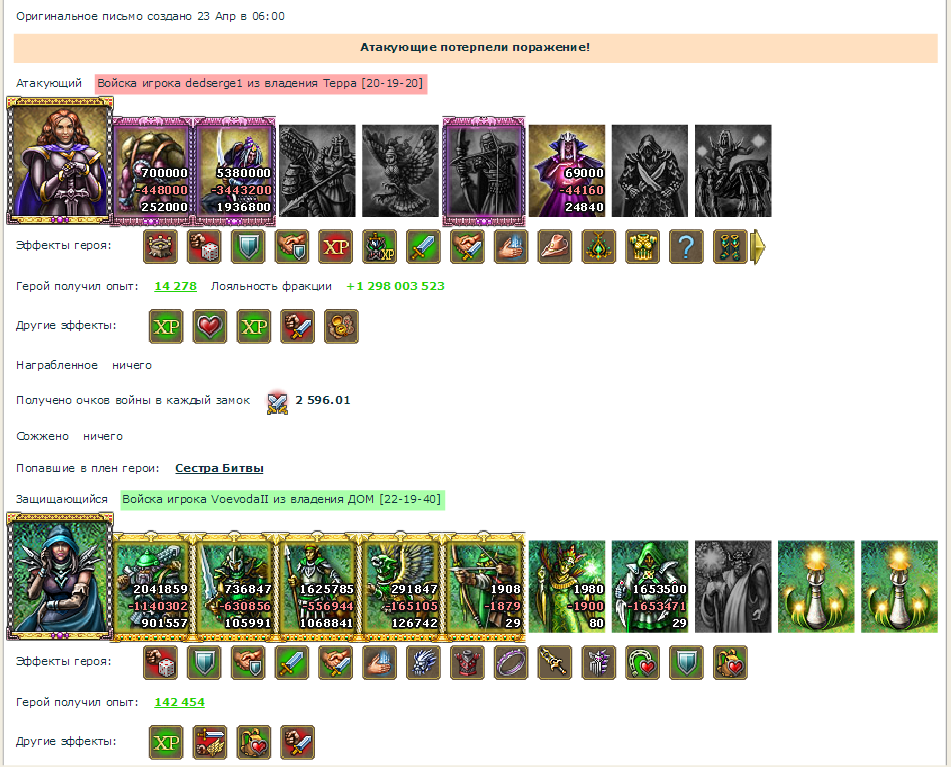Open the captured hero Сестра Битвы link
Image resolution: width=951 pixels, height=767 pixels.
click(219, 468)
